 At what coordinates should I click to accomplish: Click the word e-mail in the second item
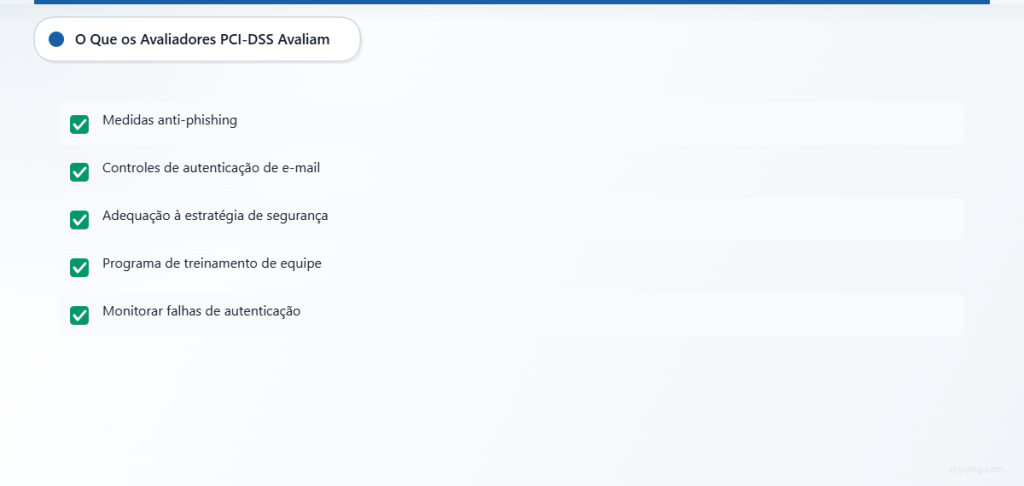tap(301, 168)
